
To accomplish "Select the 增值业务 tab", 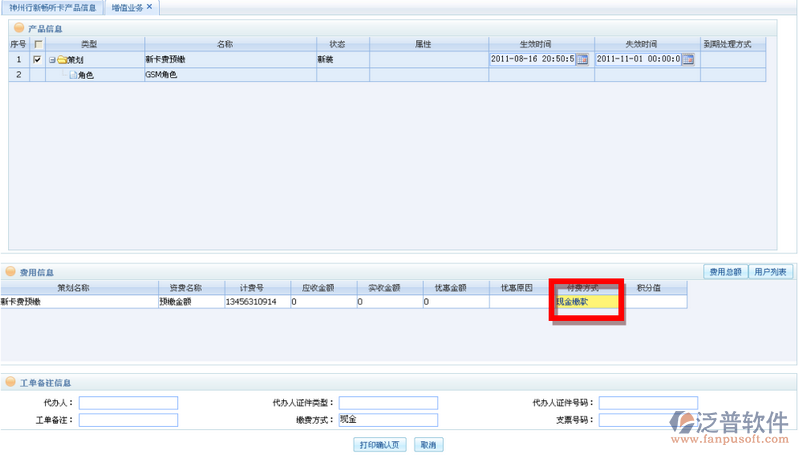I will click(126, 7).
